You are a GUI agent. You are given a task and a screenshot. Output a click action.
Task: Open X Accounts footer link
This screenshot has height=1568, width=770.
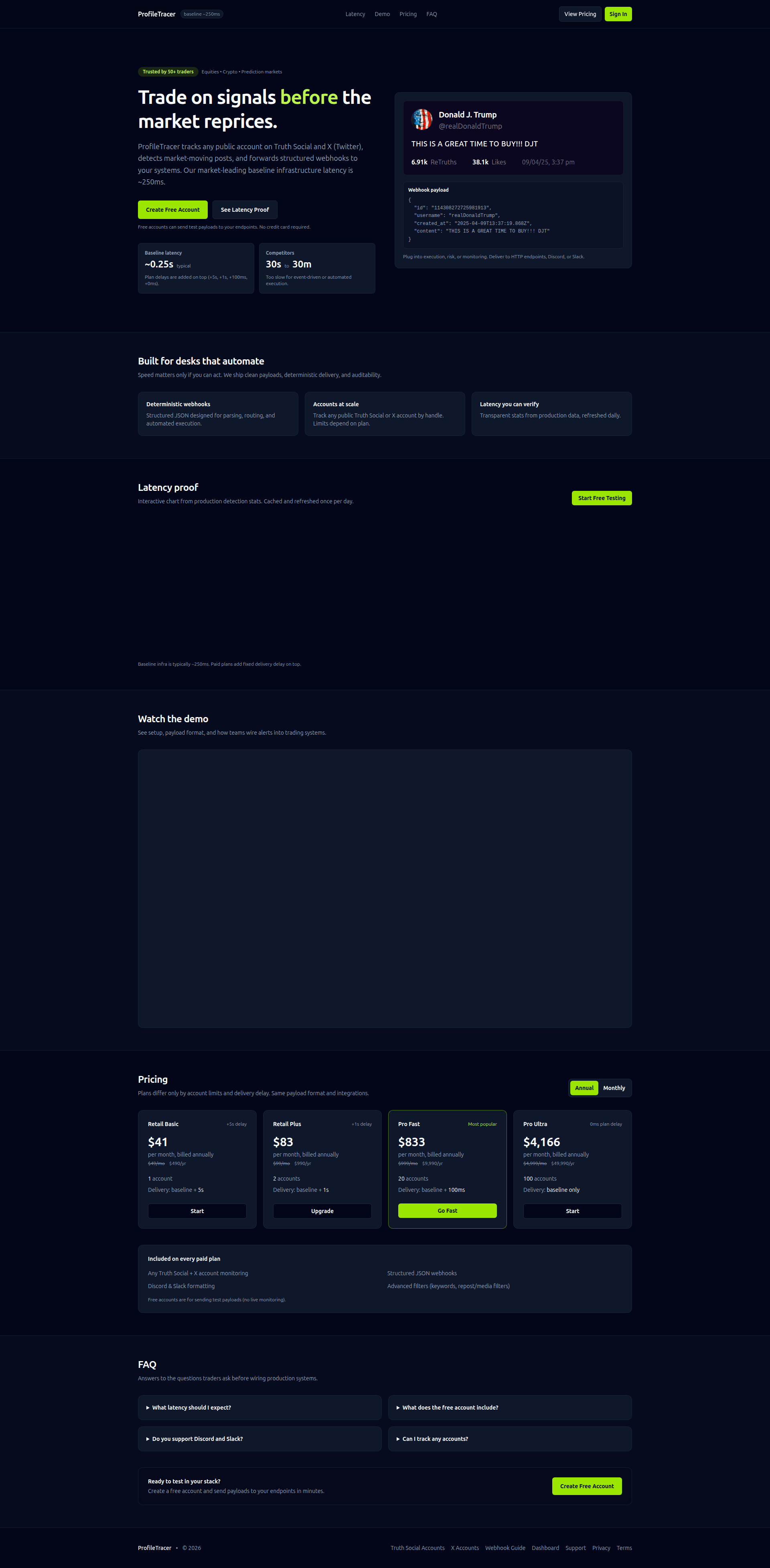click(x=465, y=1548)
